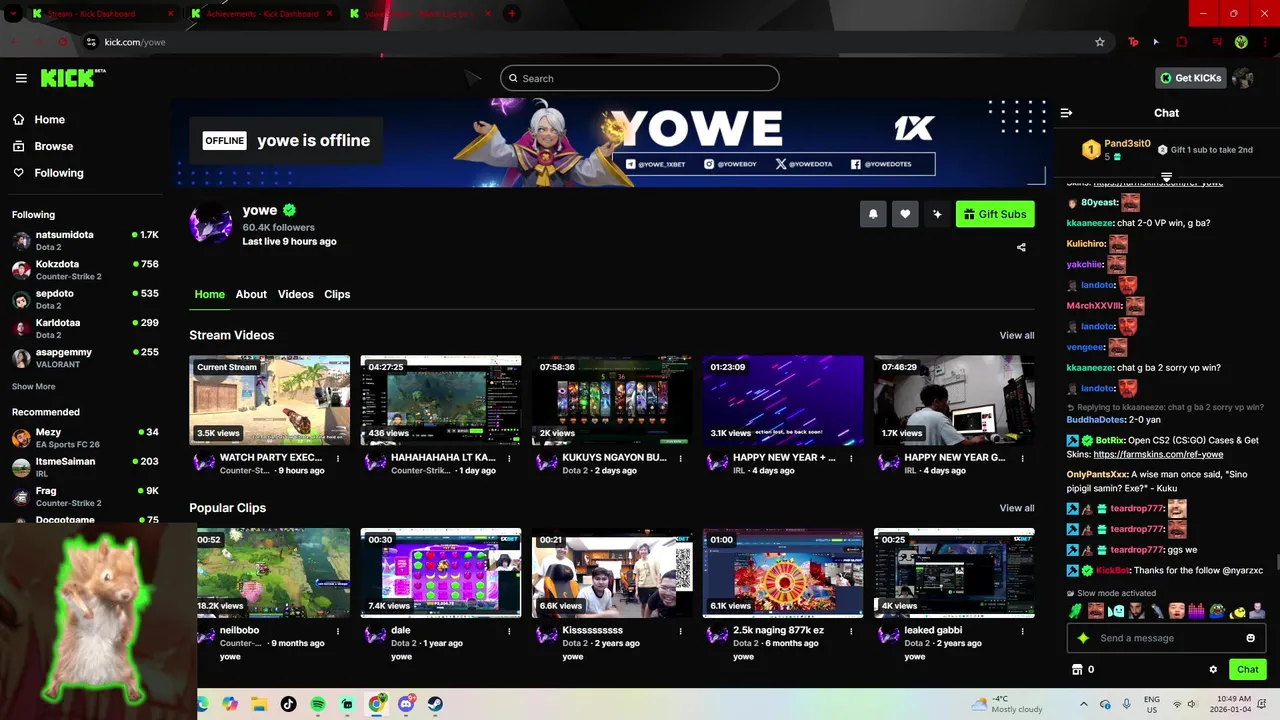Viewport: 1280px width, 720px height.
Task: Click the green sparkle icon in message box
Action: tap(1082, 638)
